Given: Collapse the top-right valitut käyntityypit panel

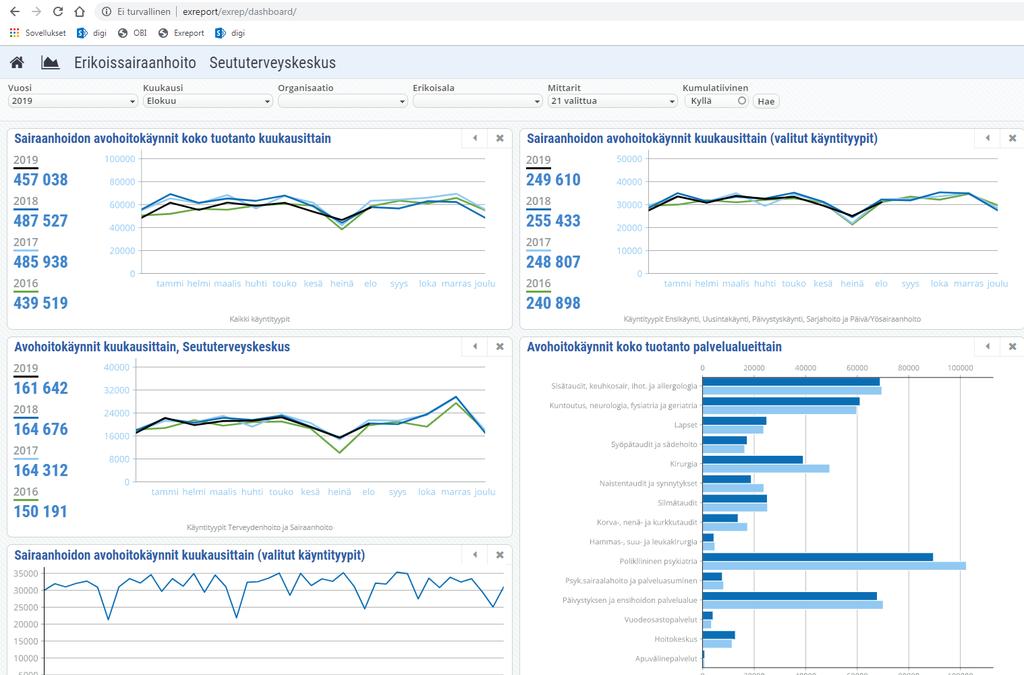Looking at the screenshot, I should [987, 138].
